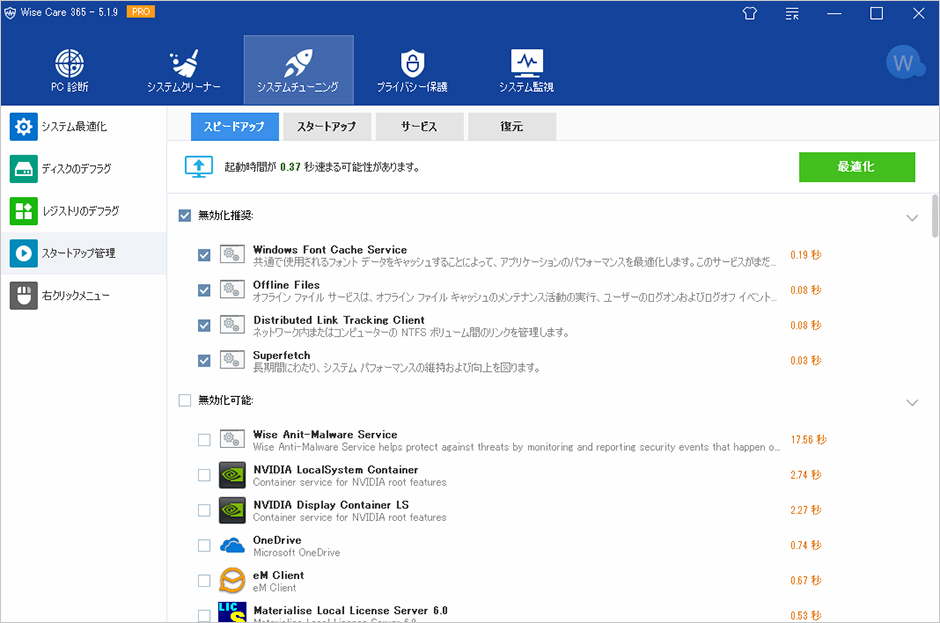Viewport: 940px width, 623px height.
Task: Click the user avatar W icon
Action: [x=906, y=63]
